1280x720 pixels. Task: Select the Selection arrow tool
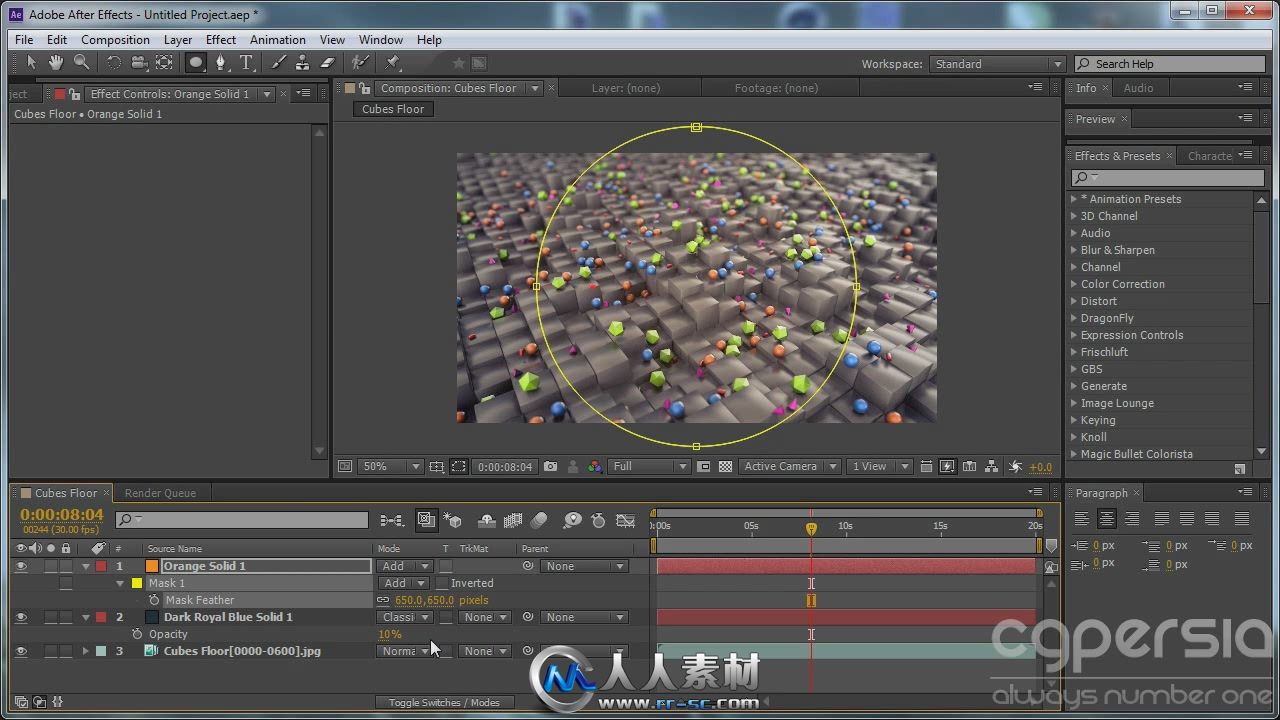click(x=31, y=63)
